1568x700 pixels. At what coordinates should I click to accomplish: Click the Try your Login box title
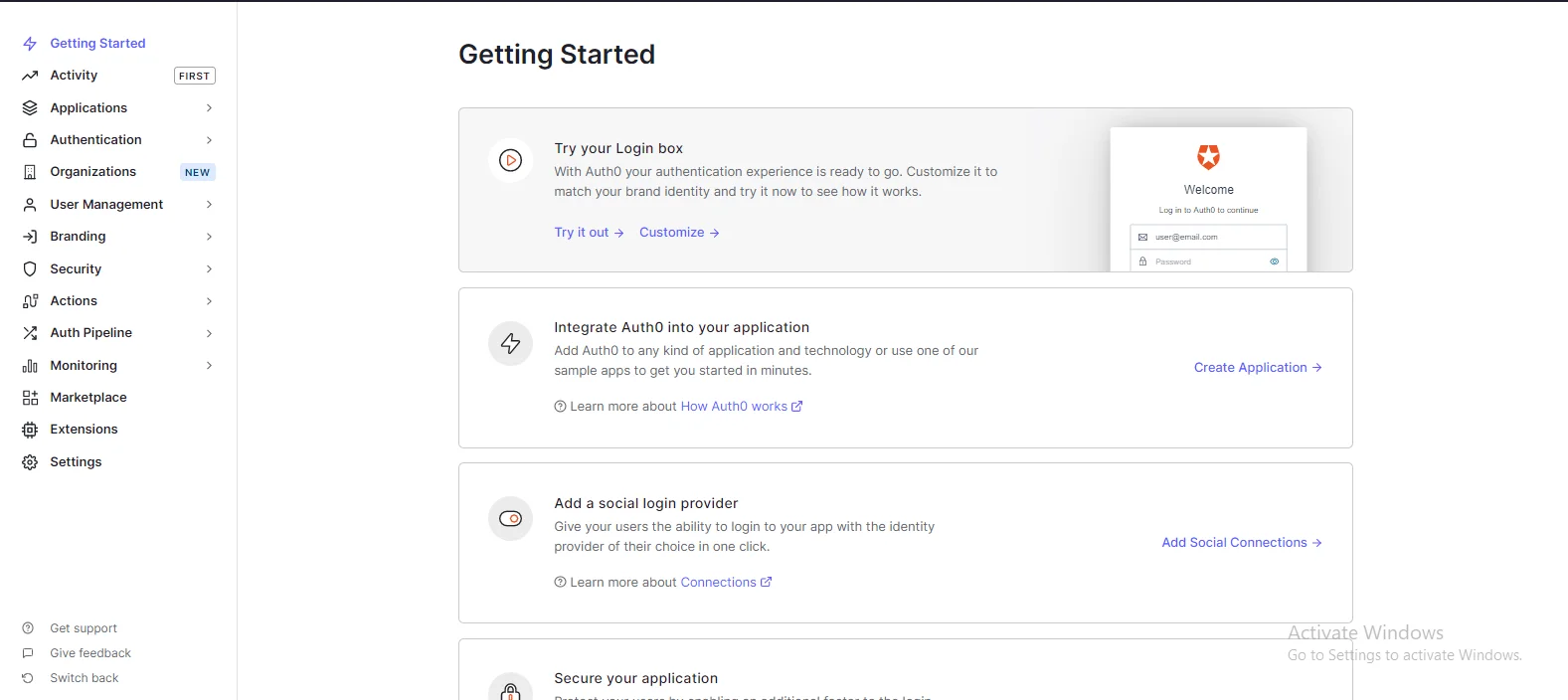coord(618,148)
